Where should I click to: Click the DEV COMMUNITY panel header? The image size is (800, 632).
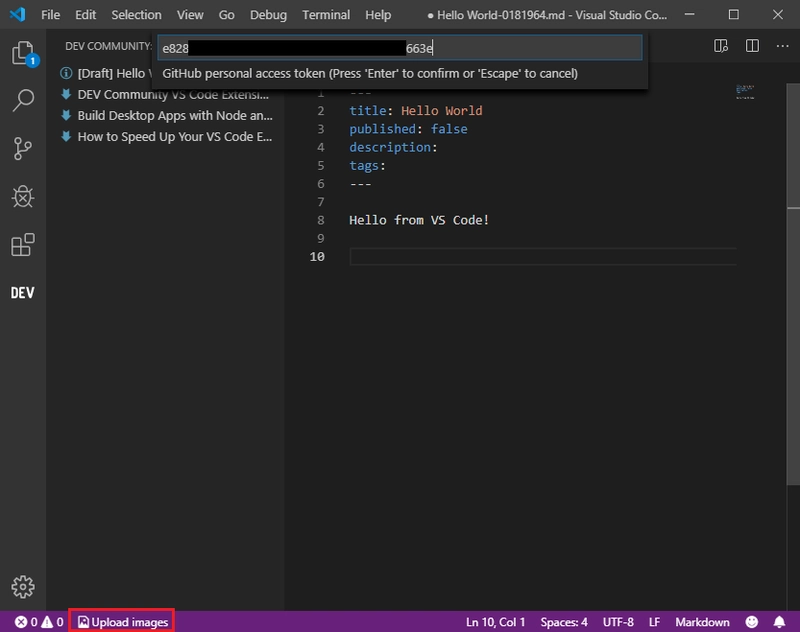108,46
